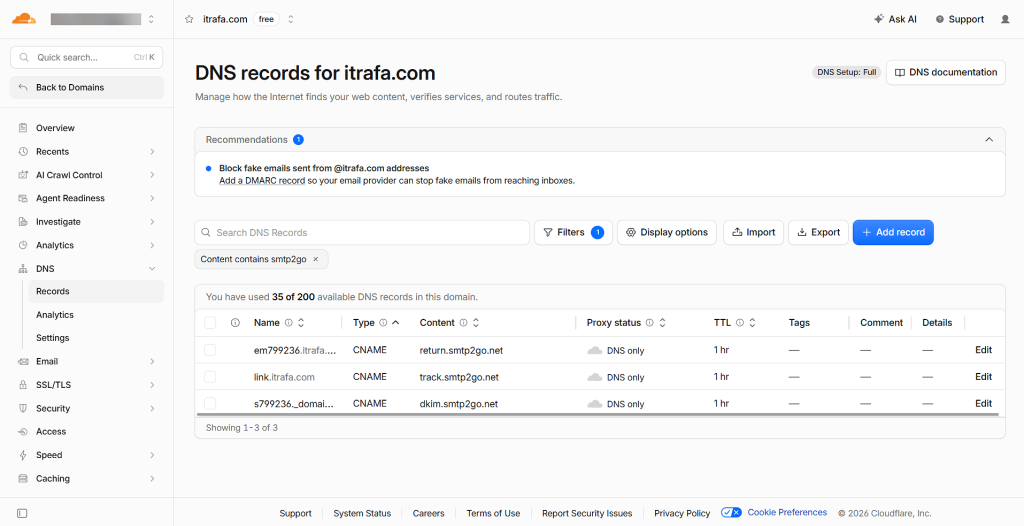
Task: Remove the smtp2go content filter chip
Action: (x=316, y=259)
